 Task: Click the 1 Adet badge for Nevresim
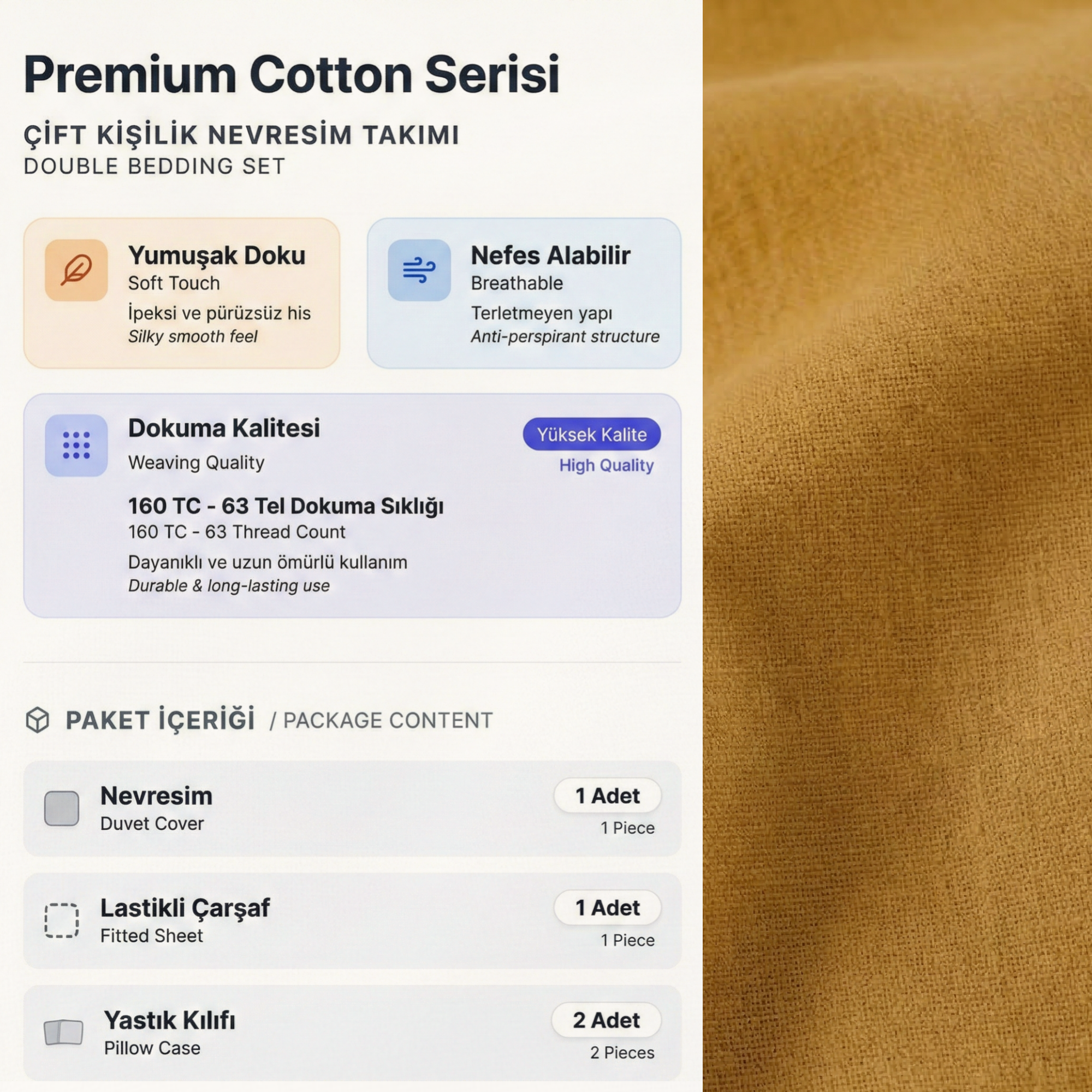click(x=607, y=796)
